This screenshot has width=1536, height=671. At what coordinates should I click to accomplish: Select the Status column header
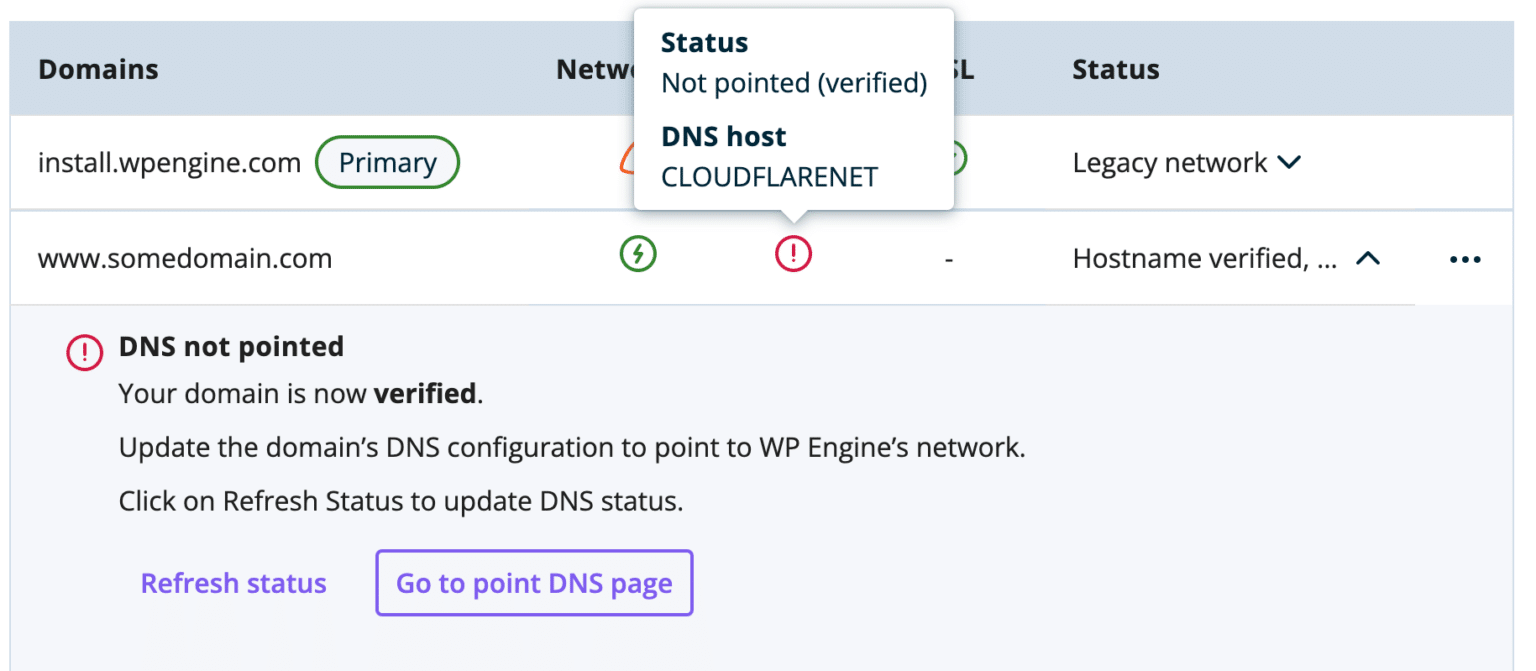1115,68
